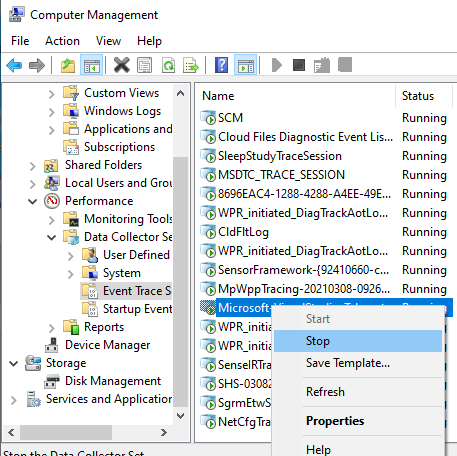
Task: Click the Storage node icon
Action: pos(33,363)
